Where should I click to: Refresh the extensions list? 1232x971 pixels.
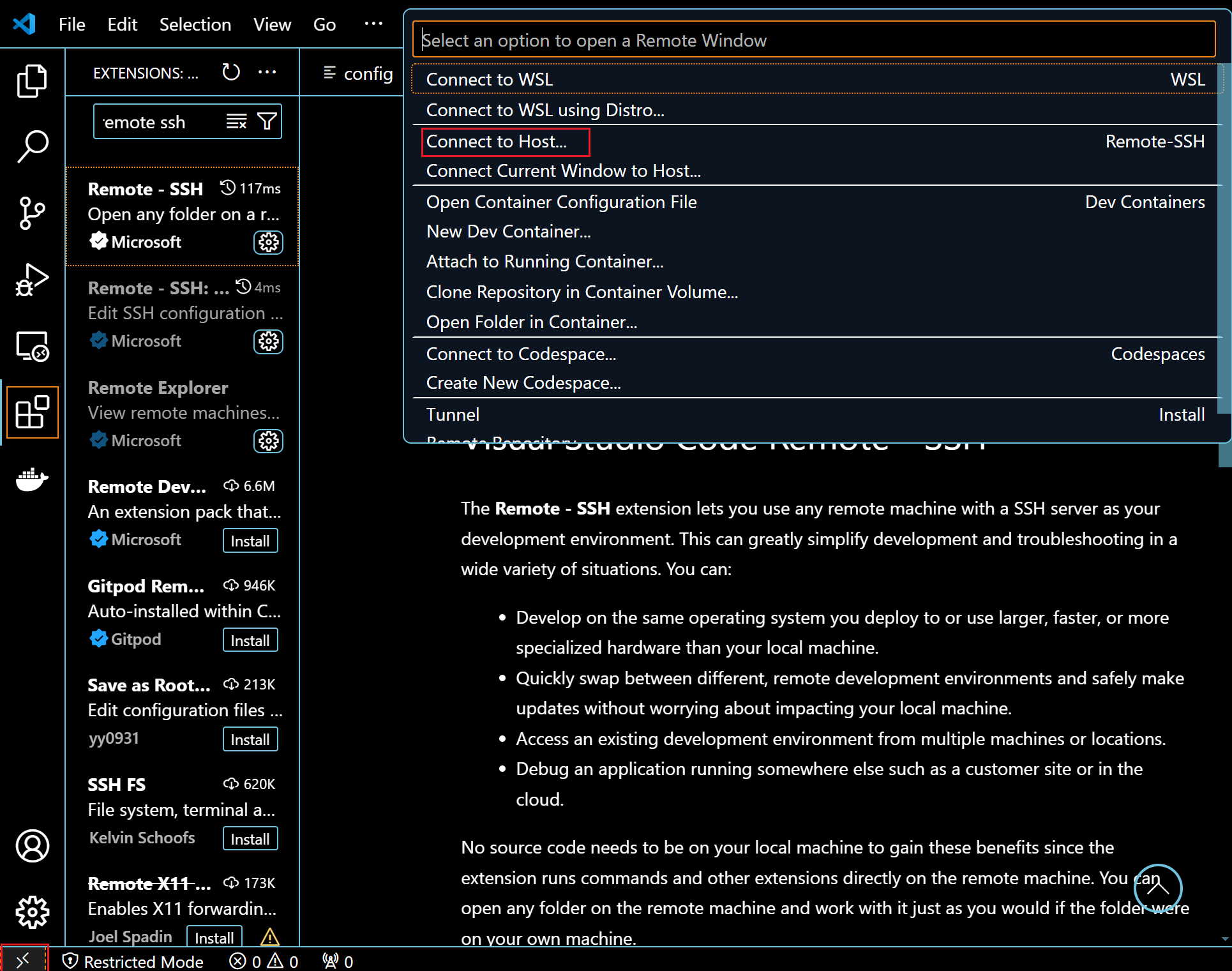pos(231,72)
